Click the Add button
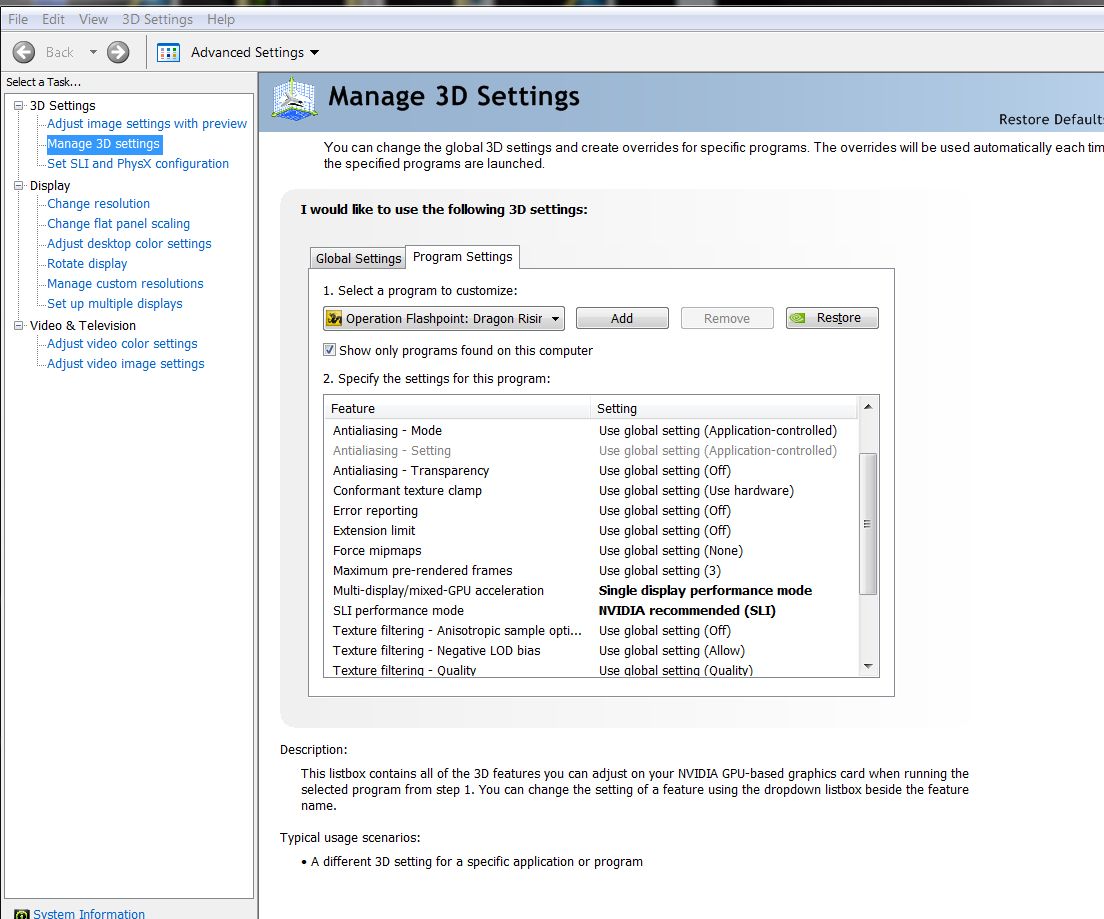This screenshot has height=919, width=1104. tap(622, 318)
